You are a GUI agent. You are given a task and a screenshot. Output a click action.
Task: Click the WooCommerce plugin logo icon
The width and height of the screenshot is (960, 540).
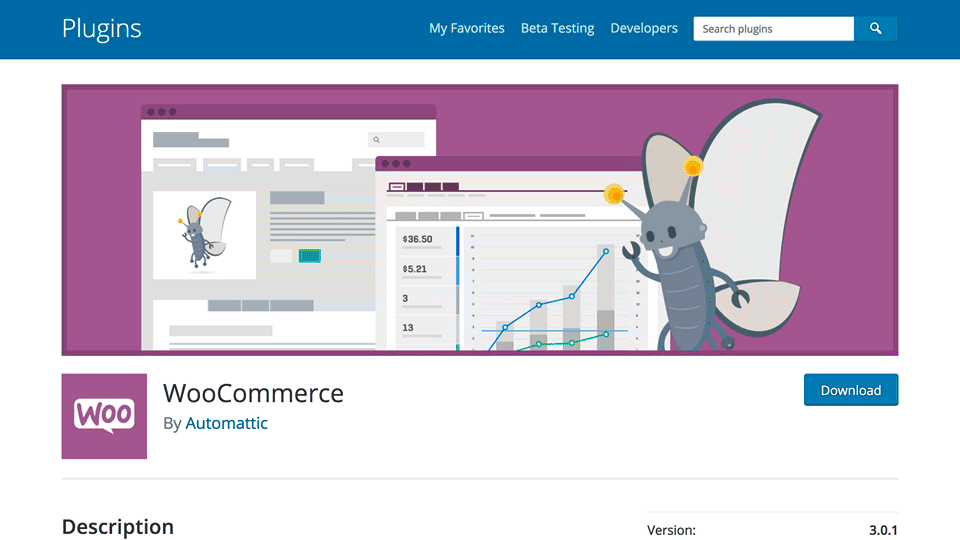tap(104, 416)
